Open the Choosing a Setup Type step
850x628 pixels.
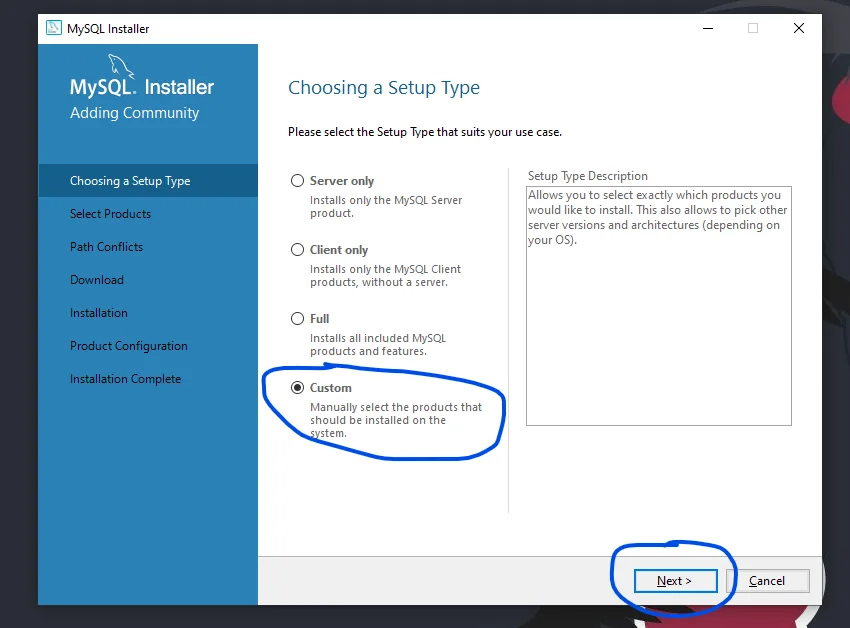[130, 181]
